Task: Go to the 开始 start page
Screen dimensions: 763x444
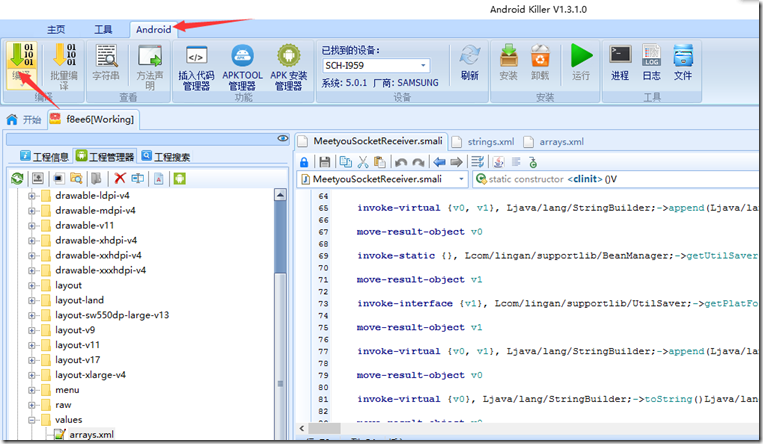Action: point(24,119)
